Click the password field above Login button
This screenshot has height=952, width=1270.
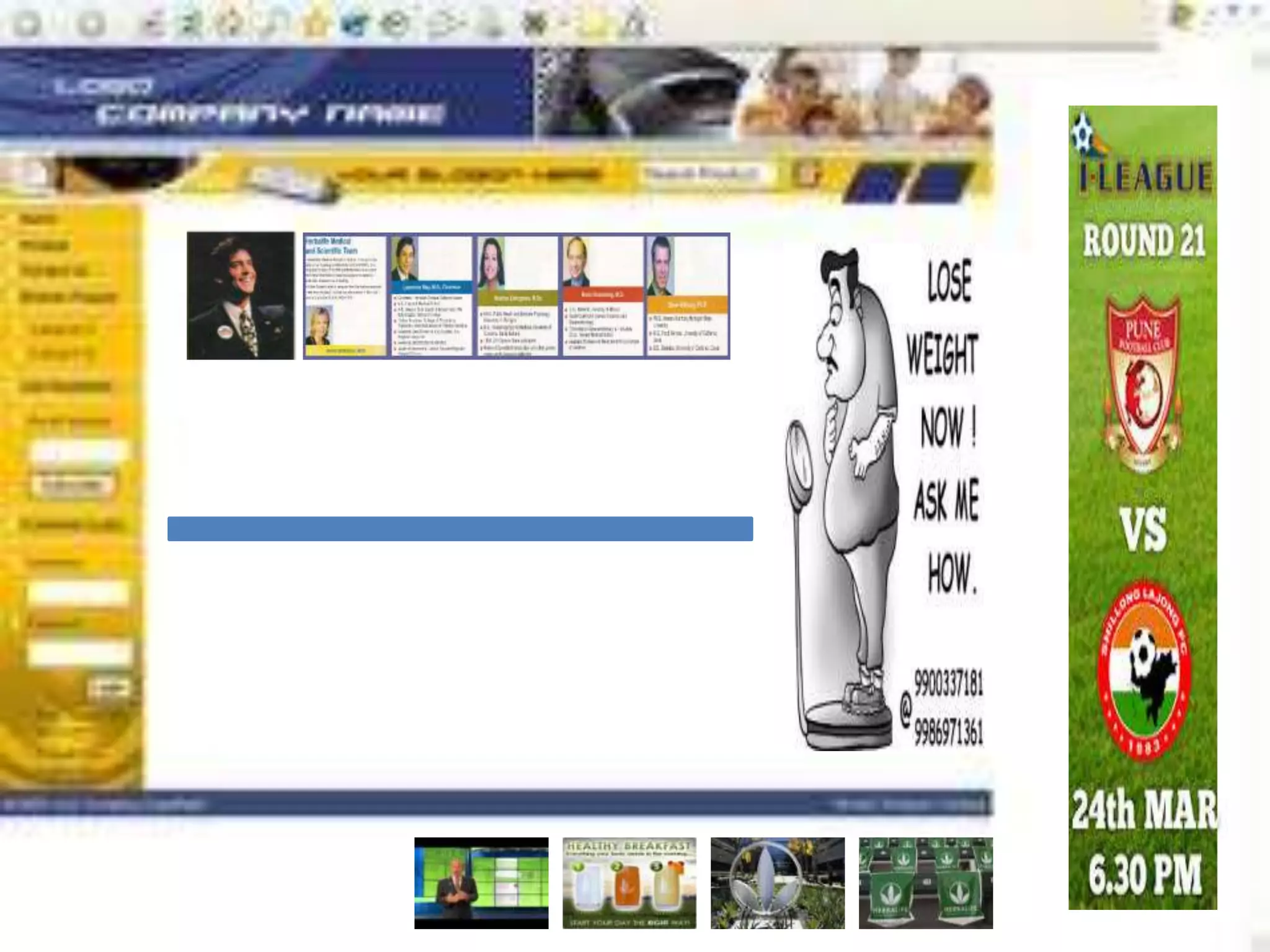(79, 653)
